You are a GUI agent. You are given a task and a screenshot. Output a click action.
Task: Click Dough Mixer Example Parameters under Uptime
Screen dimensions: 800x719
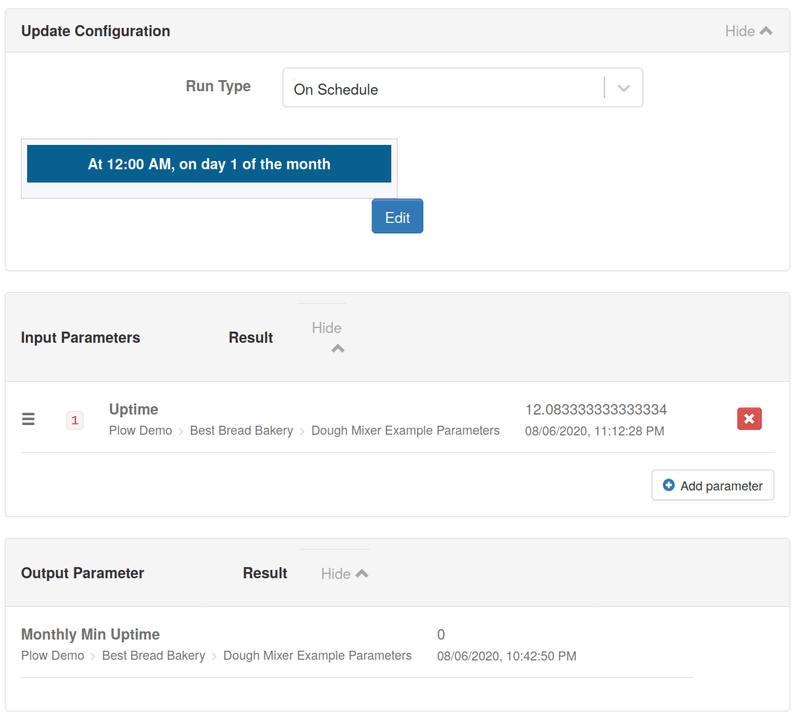tap(405, 431)
